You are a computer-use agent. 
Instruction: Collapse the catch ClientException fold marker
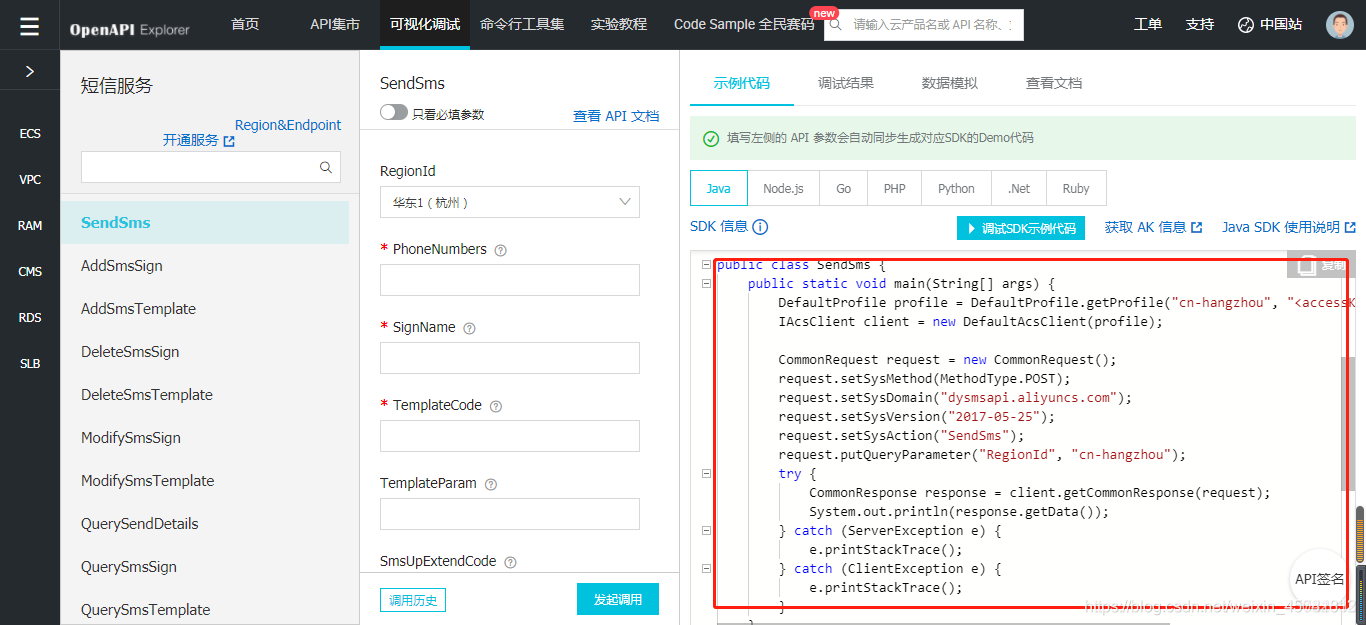coord(706,569)
